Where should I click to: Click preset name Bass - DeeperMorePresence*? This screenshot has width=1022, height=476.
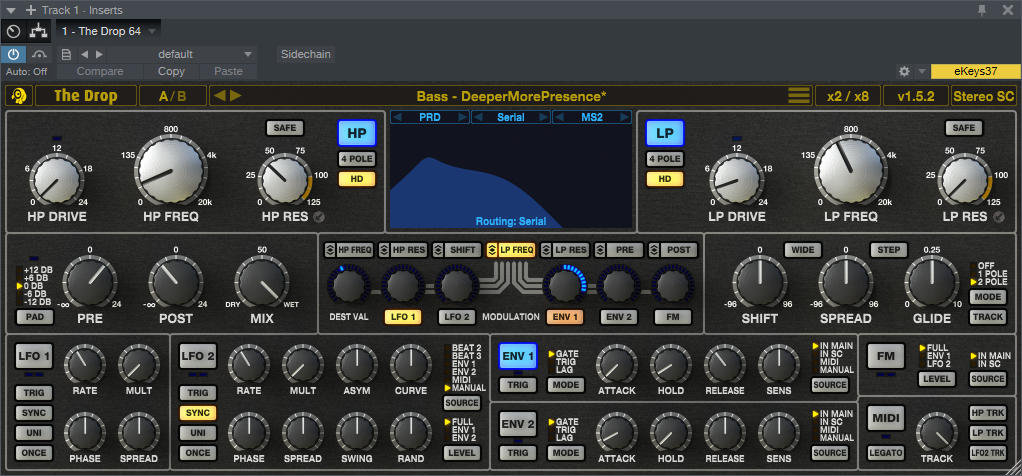[511, 96]
